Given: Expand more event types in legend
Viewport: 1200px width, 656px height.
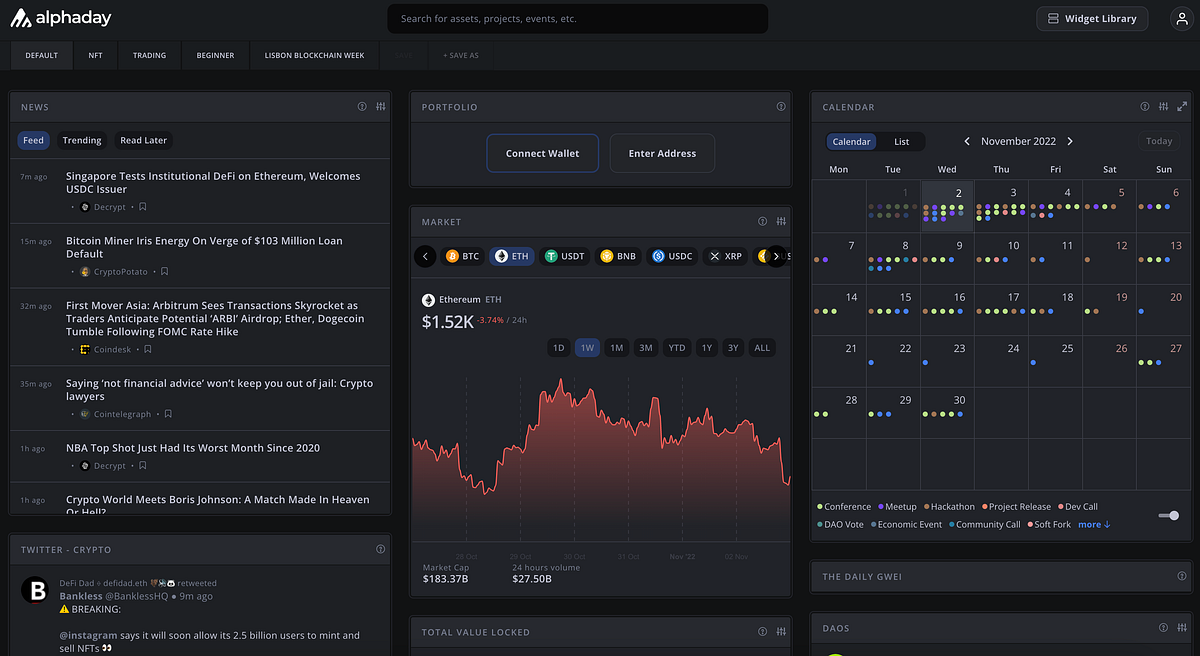Looking at the screenshot, I should (x=1094, y=524).
